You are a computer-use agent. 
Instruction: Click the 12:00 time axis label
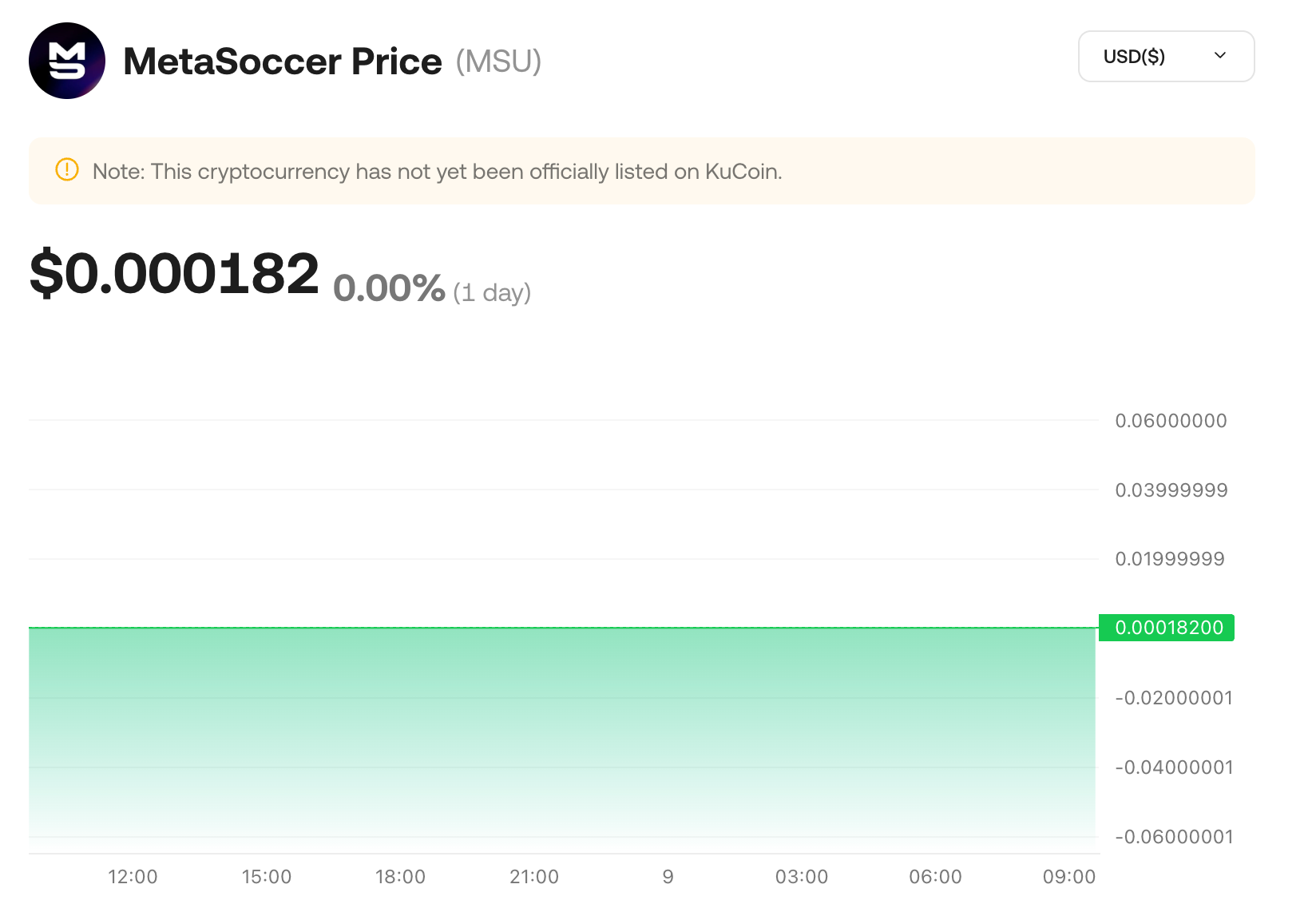[x=133, y=877]
